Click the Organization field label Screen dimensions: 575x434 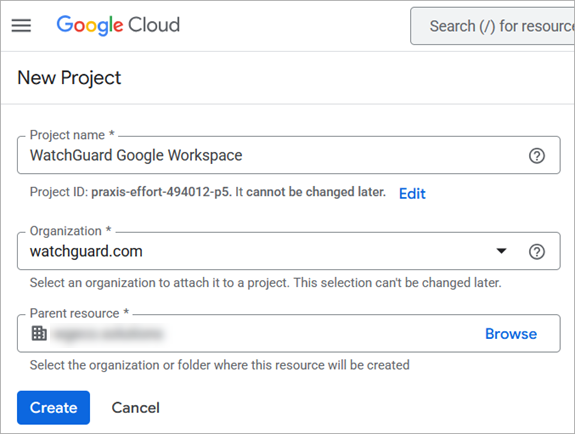coord(70,231)
